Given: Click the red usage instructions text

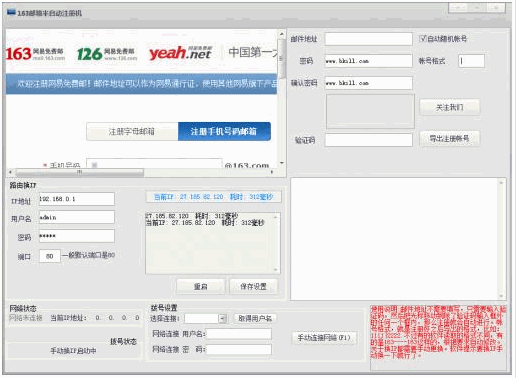Looking at the screenshot, I should tap(438, 332).
